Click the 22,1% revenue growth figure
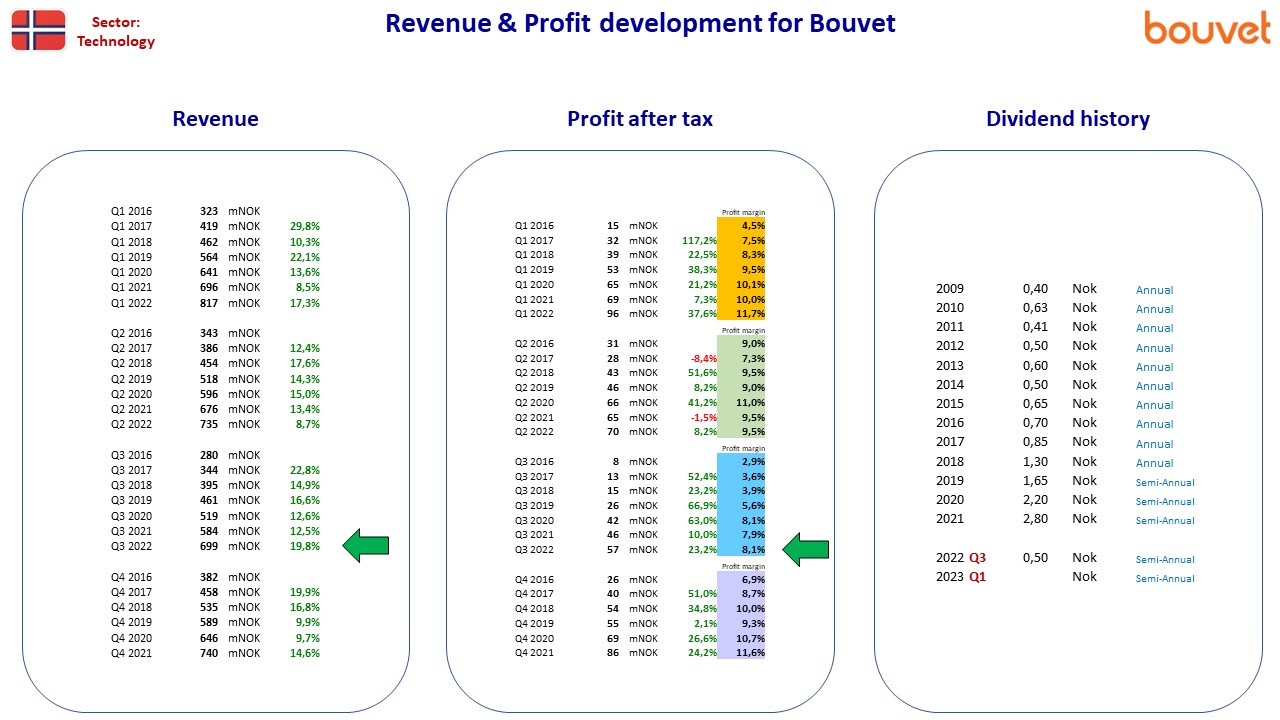Viewport: 1280px width, 720px height. [305, 257]
